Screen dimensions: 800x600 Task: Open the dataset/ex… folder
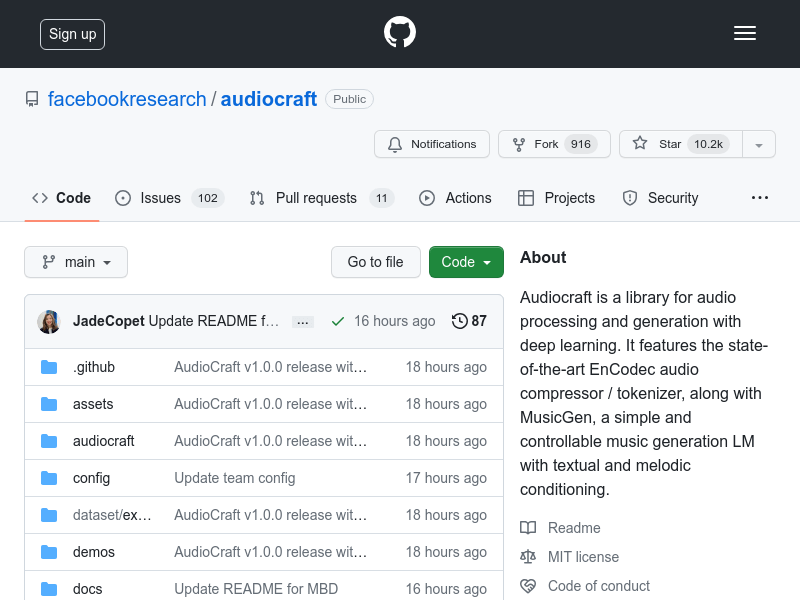[x=112, y=515]
